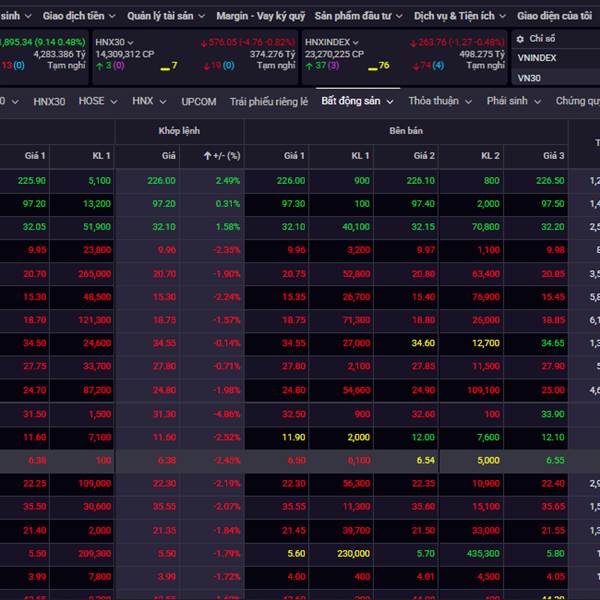The image size is (600, 600).
Task: Click the red down arrow in the HNX30 card
Action: [x=207, y=65]
